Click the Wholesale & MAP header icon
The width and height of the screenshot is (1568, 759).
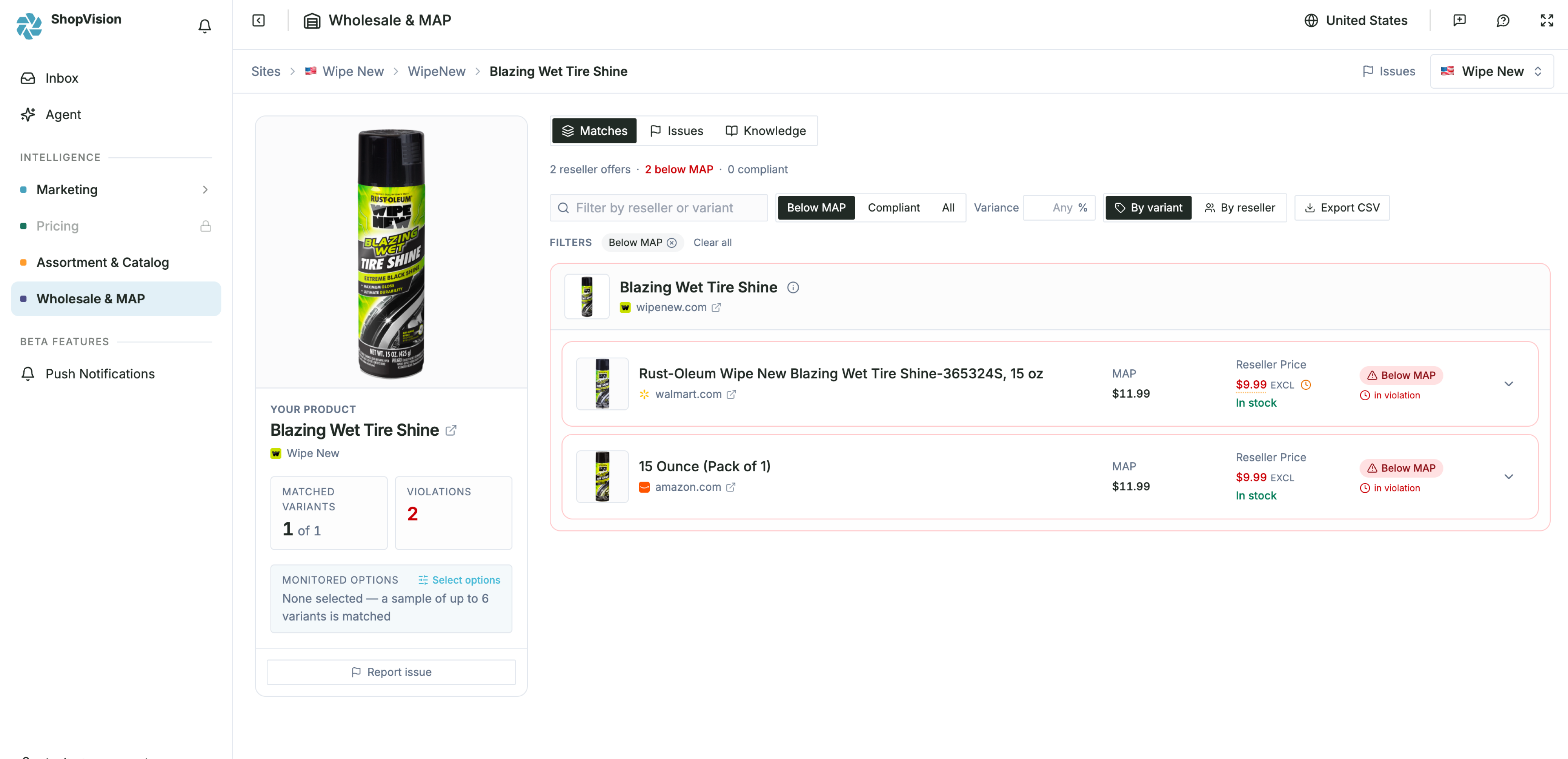[312, 21]
